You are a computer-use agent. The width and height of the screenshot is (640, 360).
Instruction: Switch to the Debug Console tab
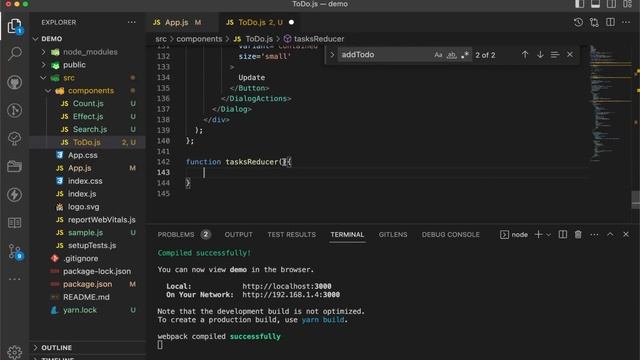pyautogui.click(x=451, y=234)
